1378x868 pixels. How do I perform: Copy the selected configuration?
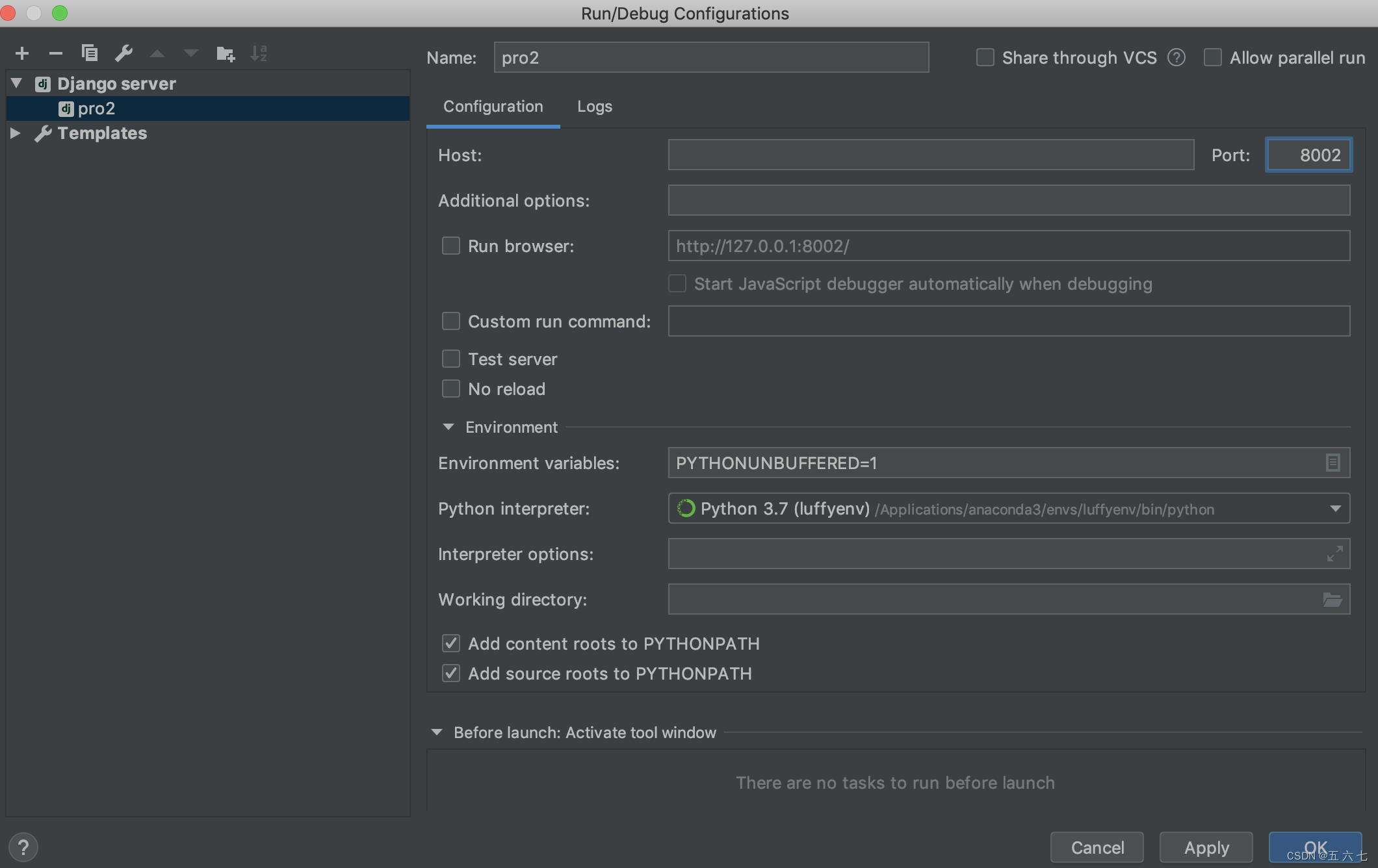(90, 53)
